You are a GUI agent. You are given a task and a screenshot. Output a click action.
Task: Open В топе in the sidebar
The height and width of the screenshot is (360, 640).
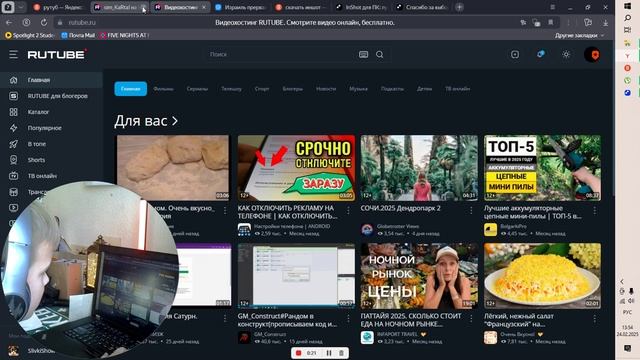(51, 144)
